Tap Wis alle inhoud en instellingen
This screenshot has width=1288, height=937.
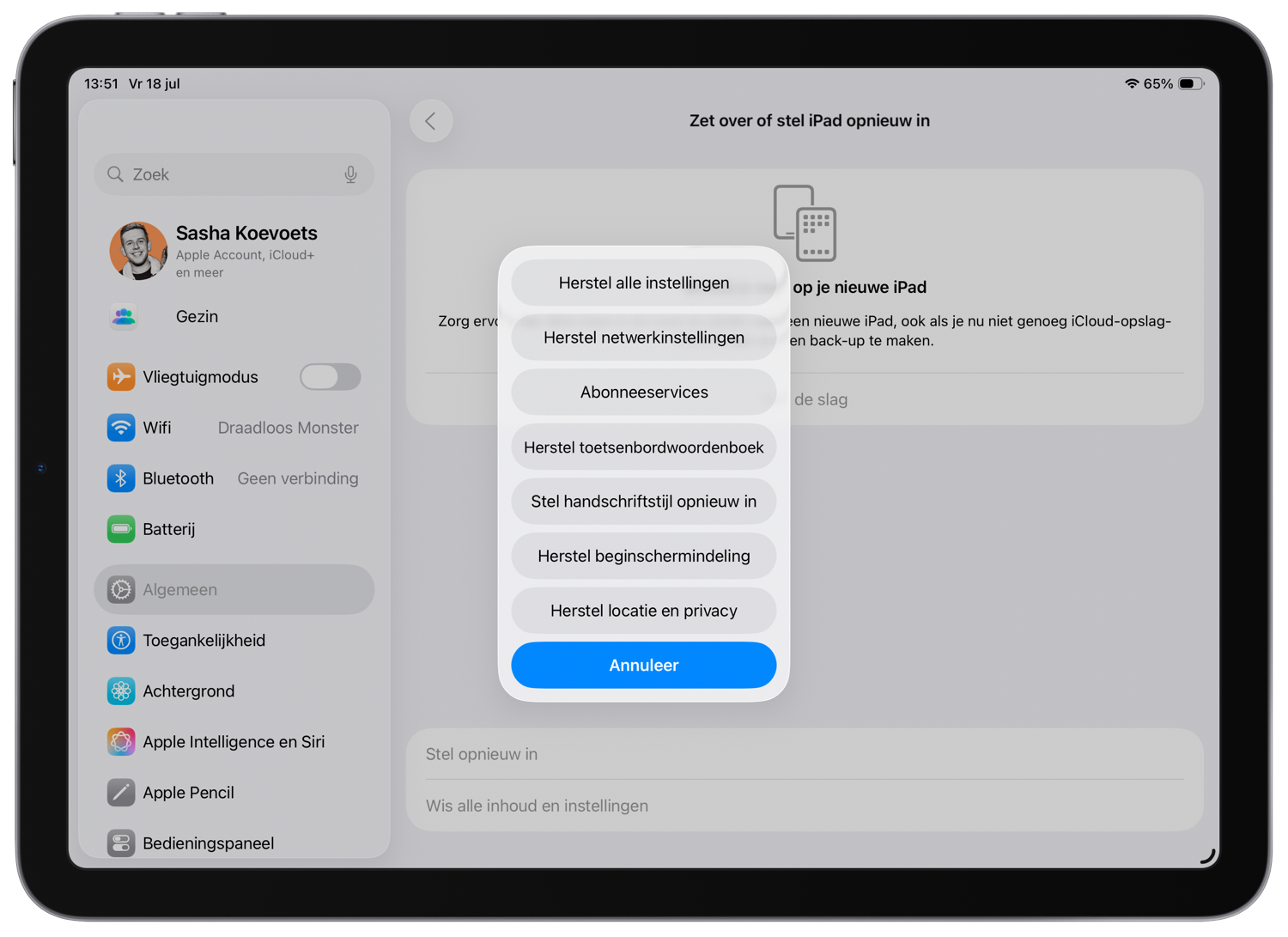pyautogui.click(x=805, y=806)
